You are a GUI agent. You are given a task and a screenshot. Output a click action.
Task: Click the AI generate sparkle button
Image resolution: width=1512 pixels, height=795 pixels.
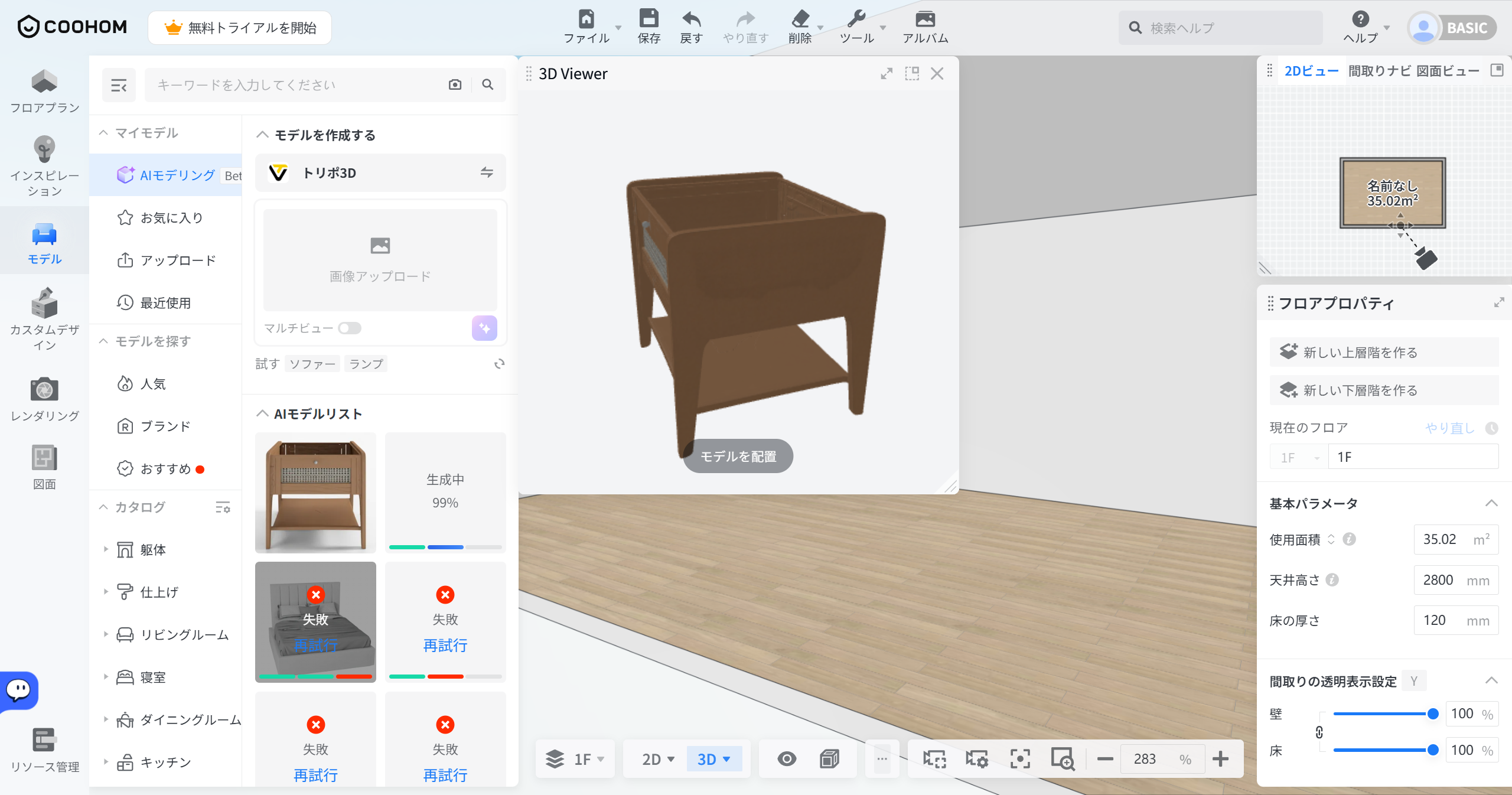click(x=484, y=328)
